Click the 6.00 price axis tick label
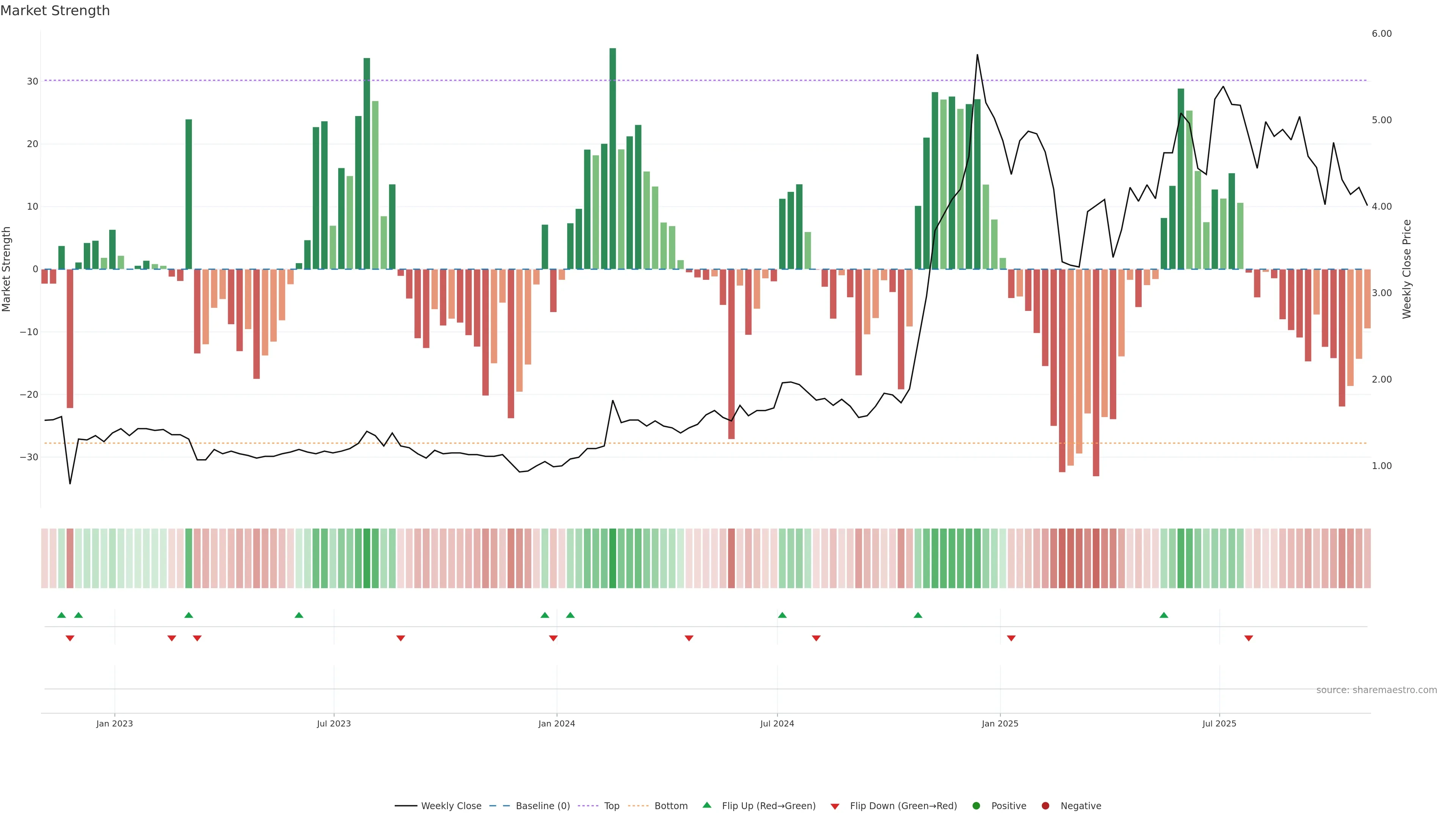 click(1381, 34)
